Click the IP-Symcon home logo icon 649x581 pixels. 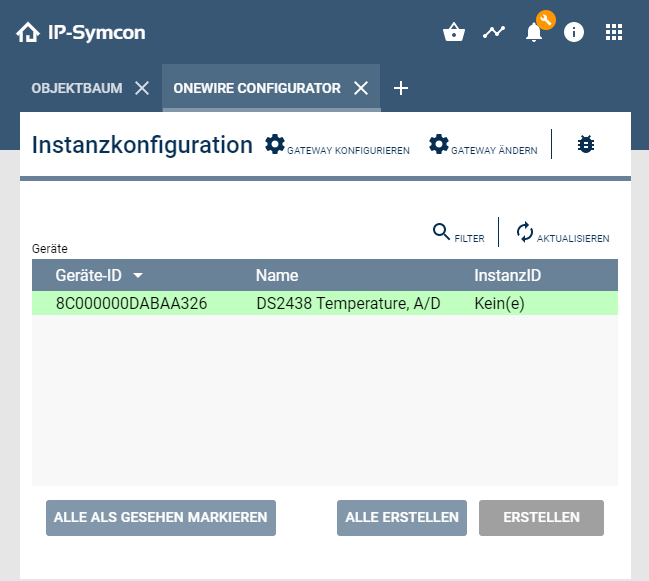27,32
